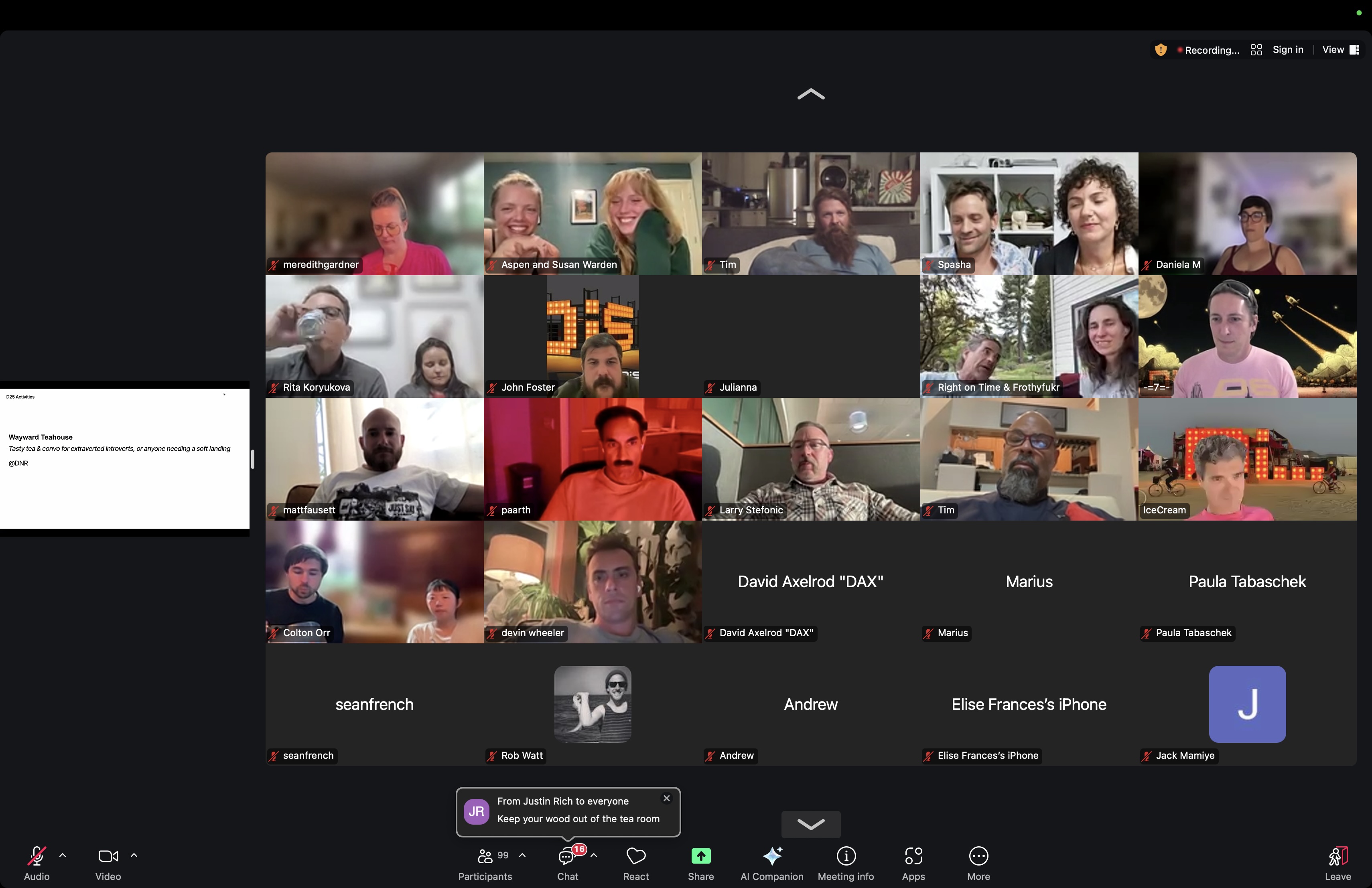
Task: Expand the audio options caret
Action: click(x=63, y=856)
